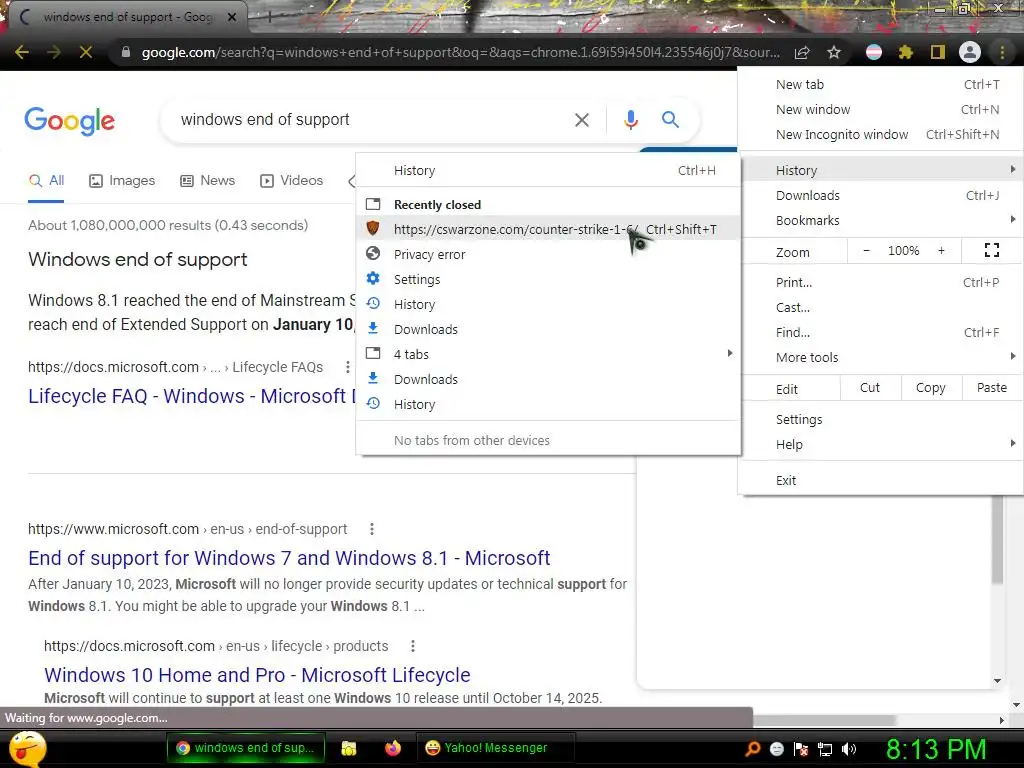1024x768 pixels.
Task: Open Yahoo! Messenger from the taskbar
Action: [495, 748]
